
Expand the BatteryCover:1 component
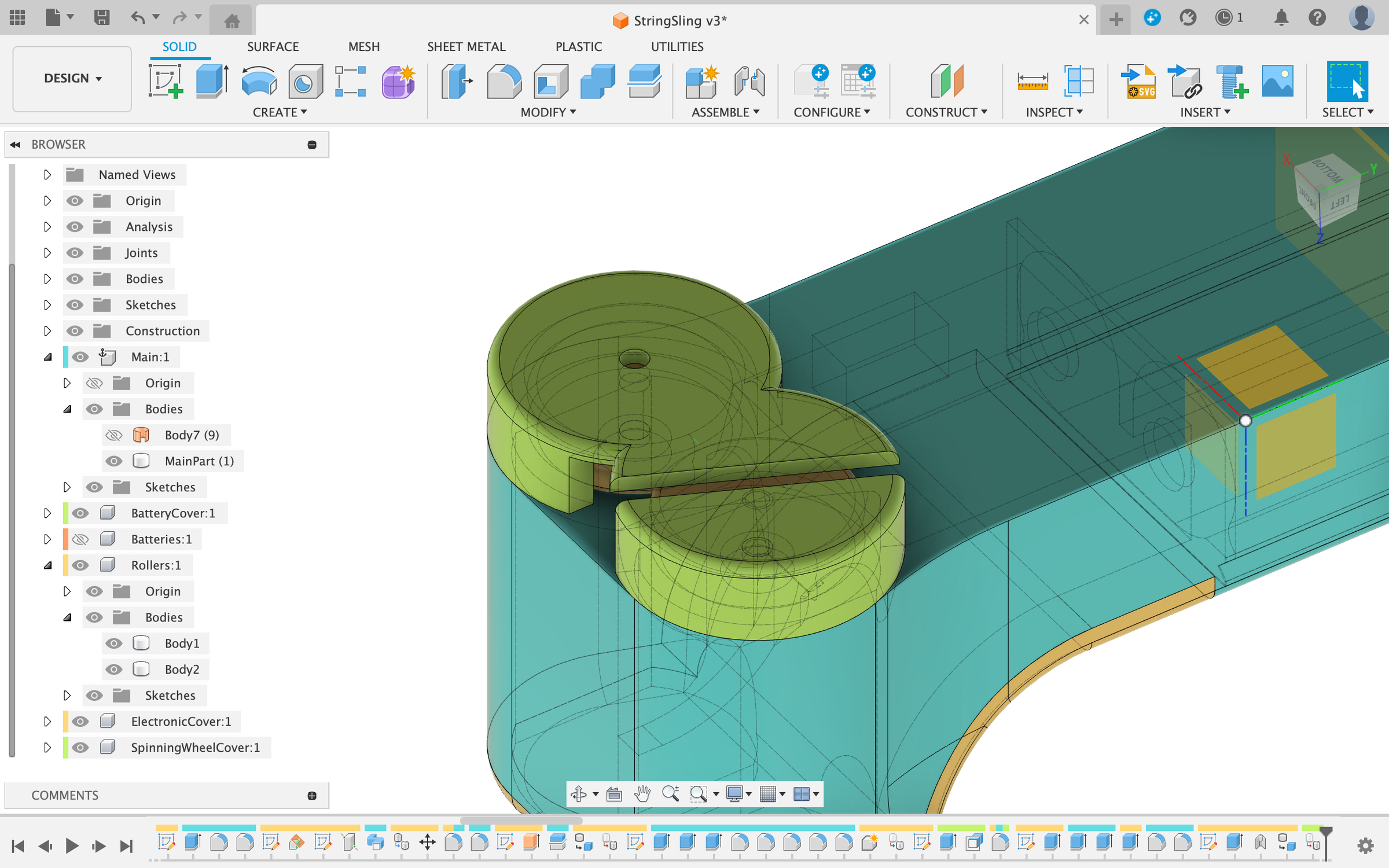[47, 513]
